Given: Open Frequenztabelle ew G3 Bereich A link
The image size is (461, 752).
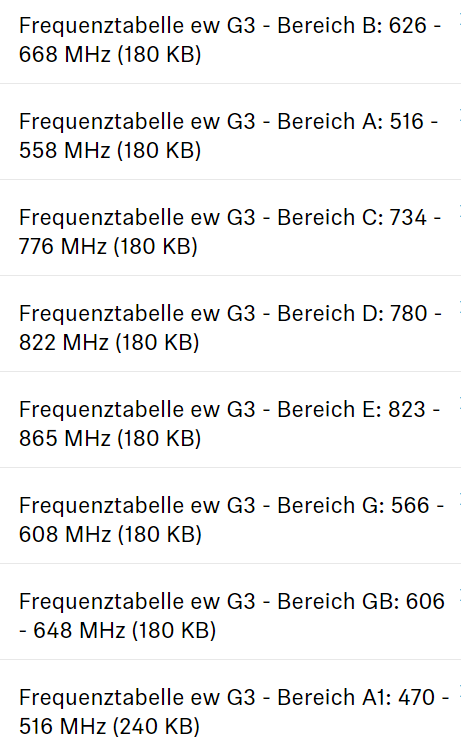Looking at the screenshot, I should pyautogui.click(x=228, y=136).
